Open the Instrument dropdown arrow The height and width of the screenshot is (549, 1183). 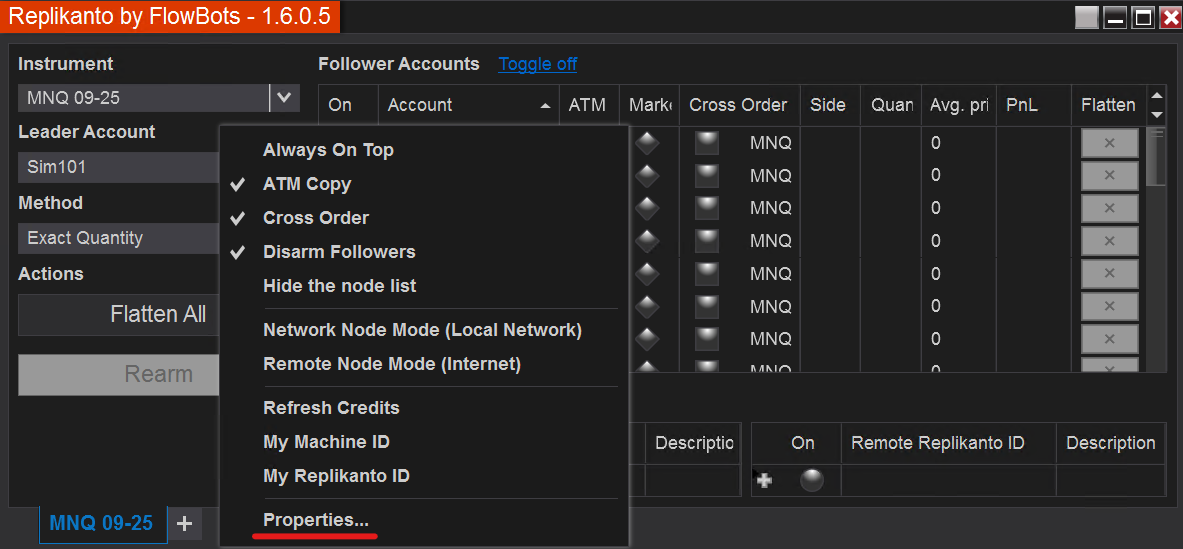tap(284, 97)
